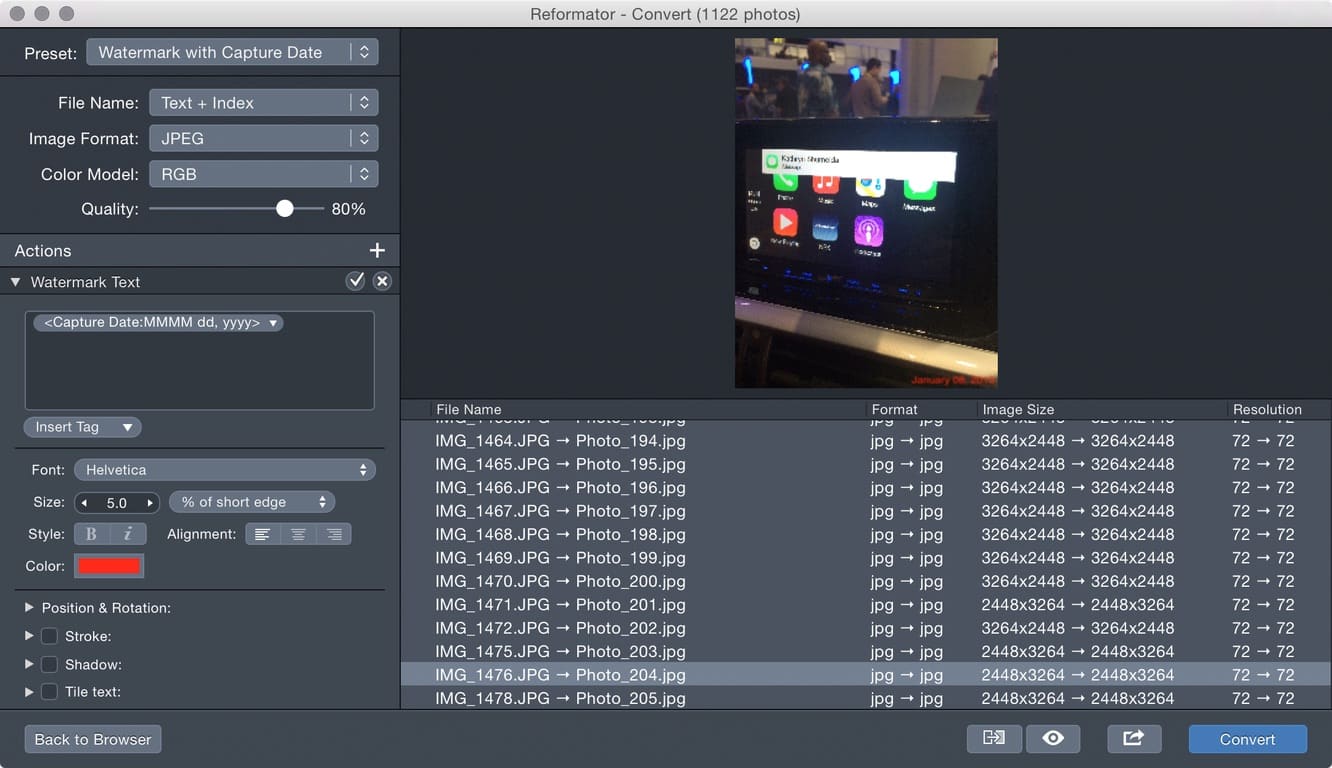Toggle bold text style

pyautogui.click(x=92, y=534)
